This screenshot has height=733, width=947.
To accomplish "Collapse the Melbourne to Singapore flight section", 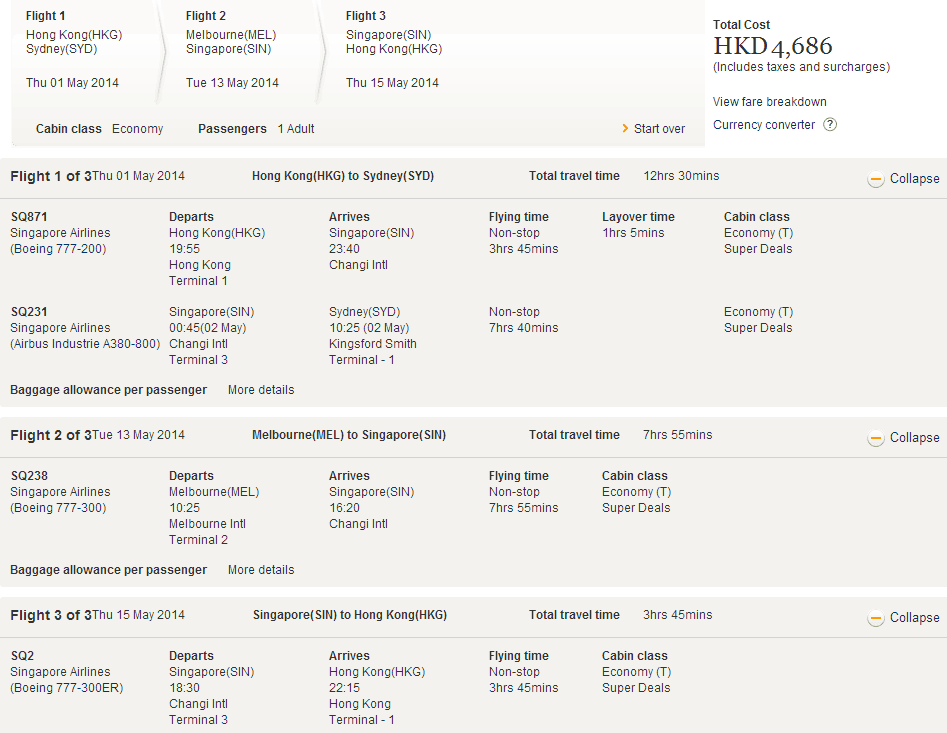I will pyautogui.click(x=914, y=438).
